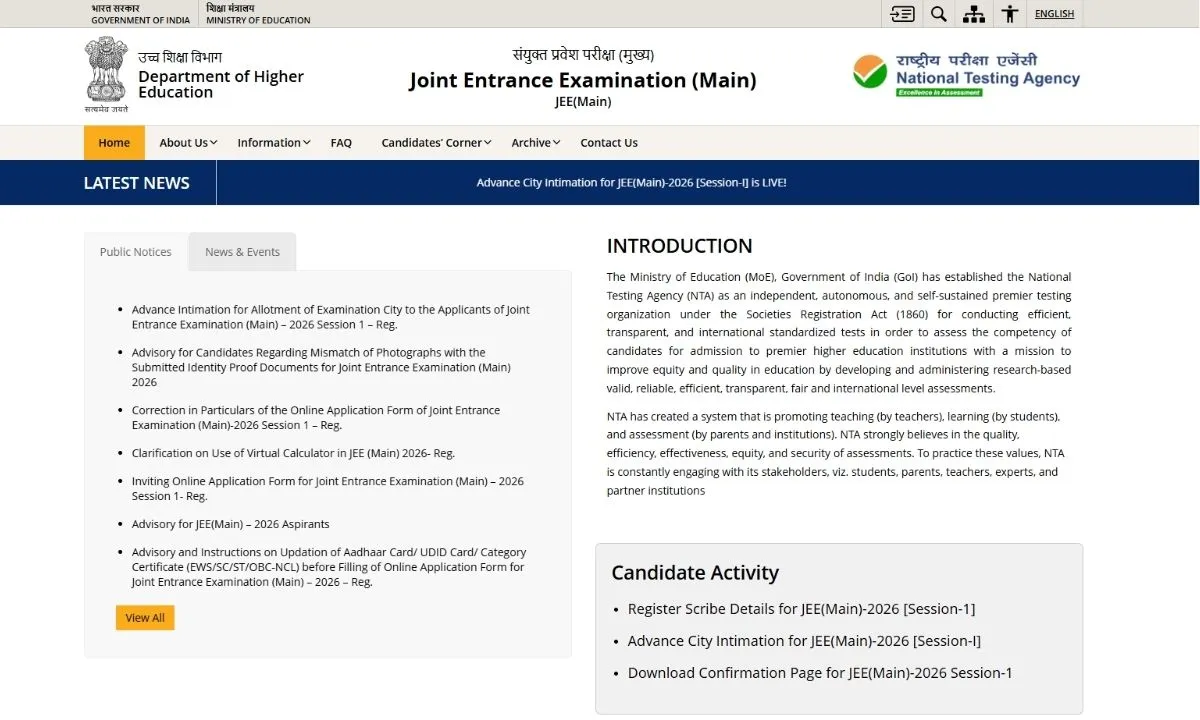
Task: Expand the About Us dropdown menu
Action: 188,143
